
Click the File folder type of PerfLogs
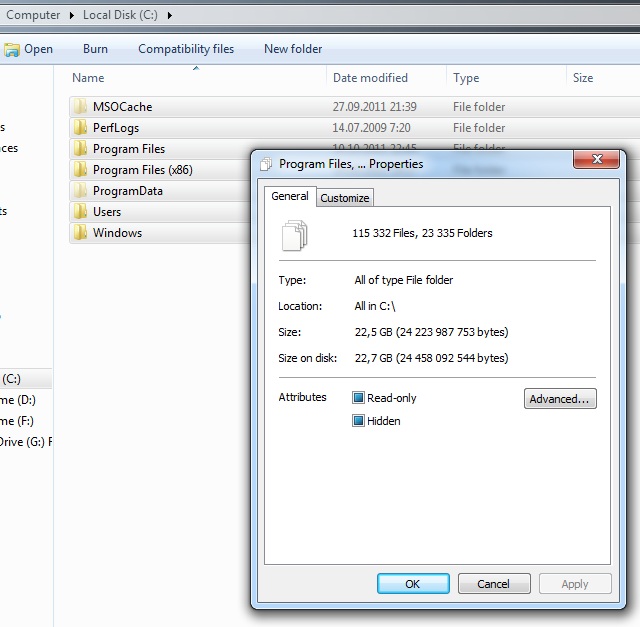[x=479, y=128]
